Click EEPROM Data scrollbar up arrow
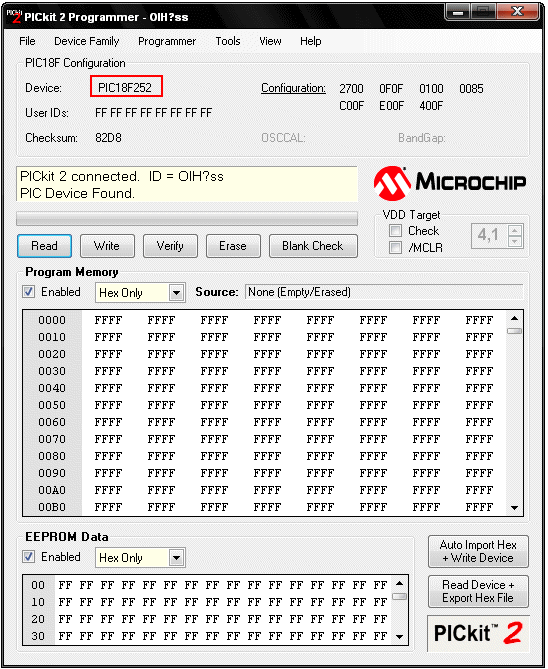Image resolution: width=548 pixels, height=669 pixels. tap(399, 583)
